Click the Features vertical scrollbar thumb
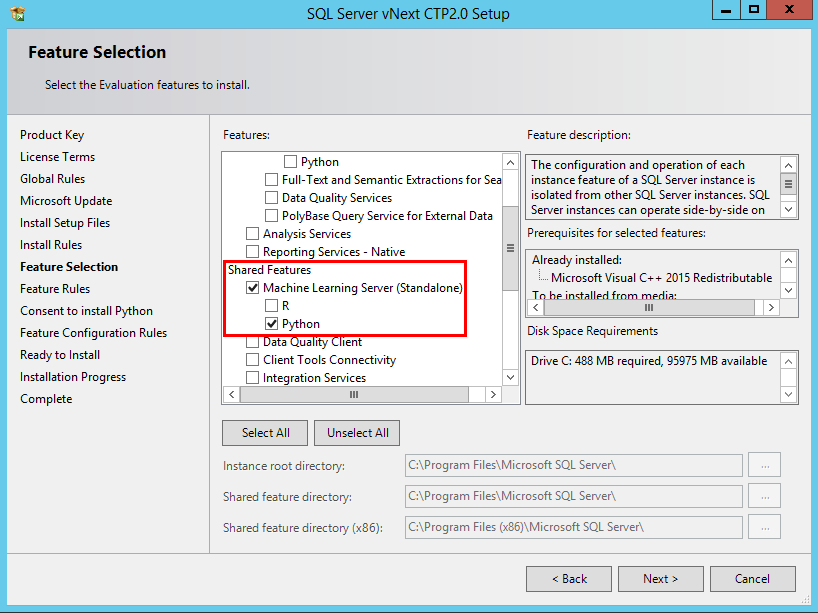 pyautogui.click(x=510, y=248)
